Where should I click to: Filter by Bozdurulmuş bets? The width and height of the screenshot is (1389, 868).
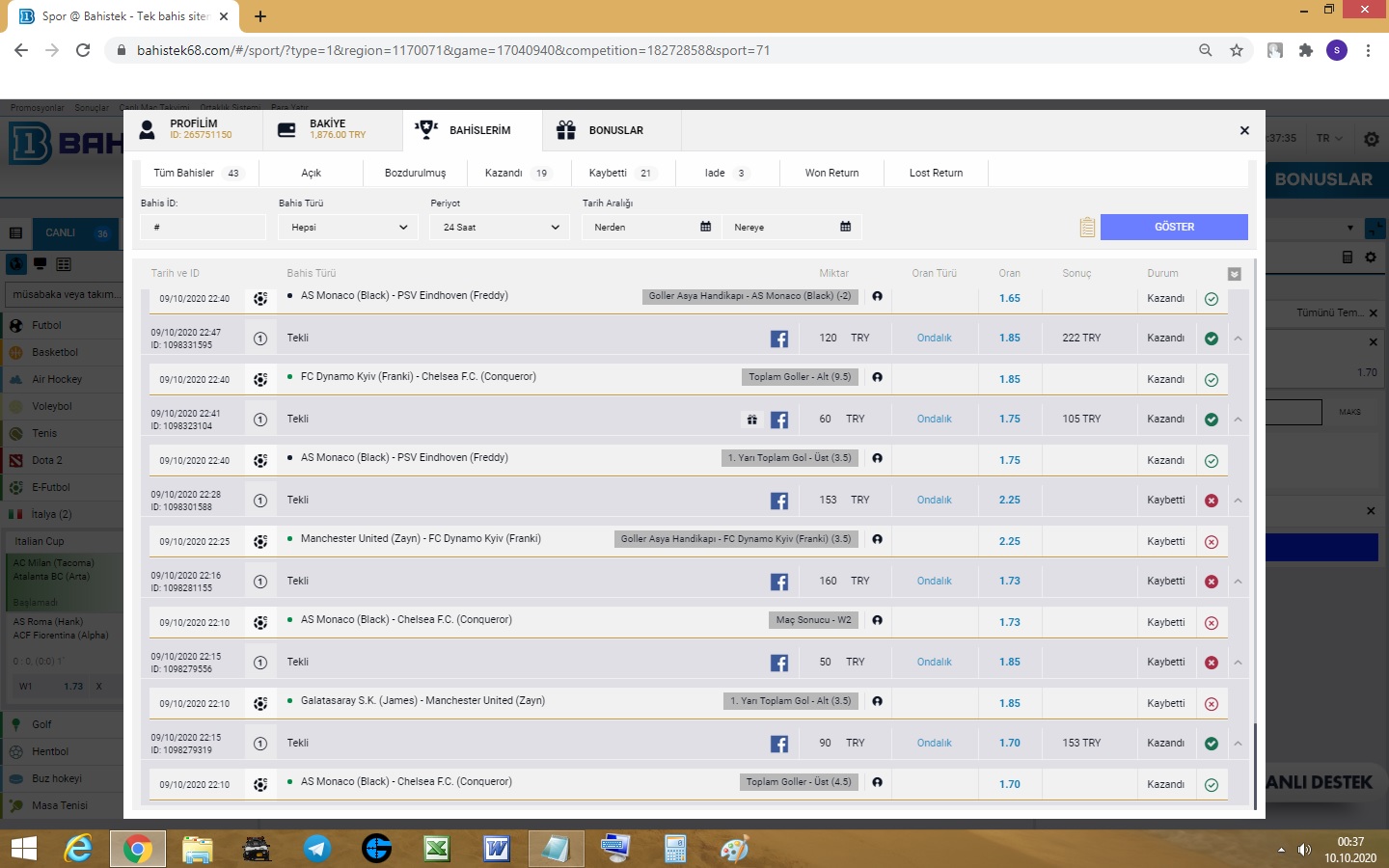[x=415, y=173]
